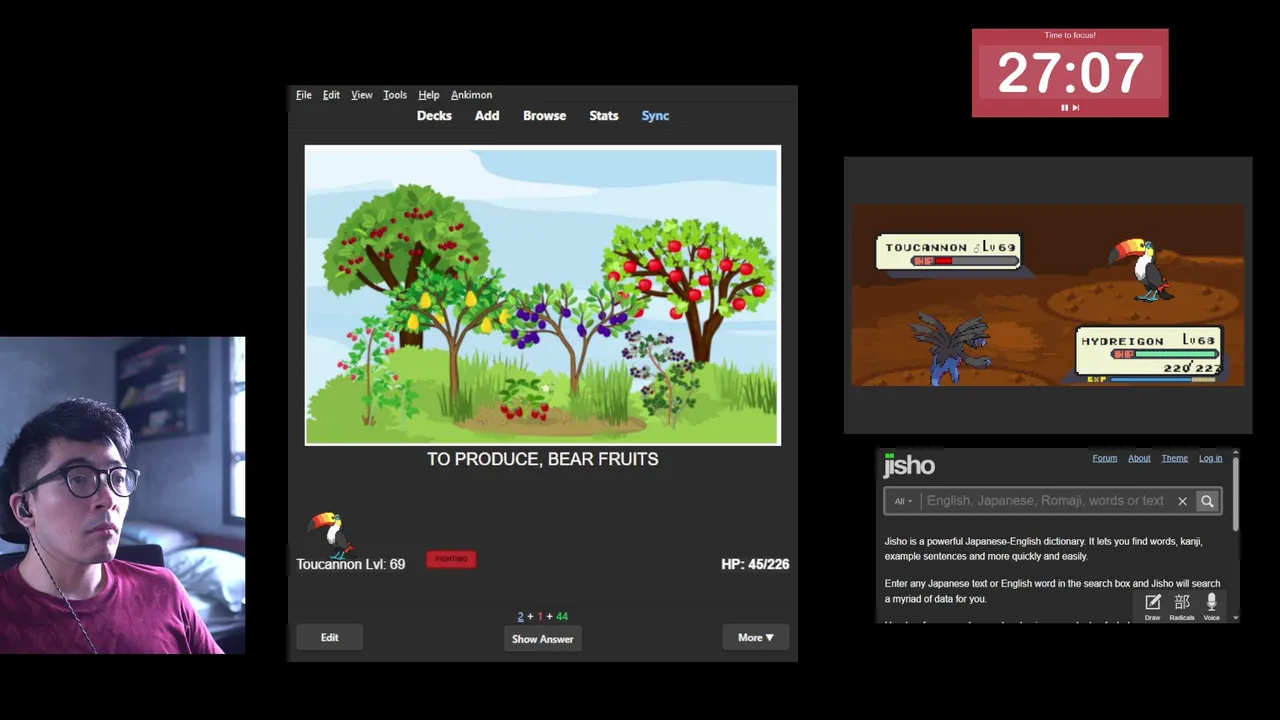Click Add to create a new card
This screenshot has width=1280, height=720.
click(x=487, y=116)
